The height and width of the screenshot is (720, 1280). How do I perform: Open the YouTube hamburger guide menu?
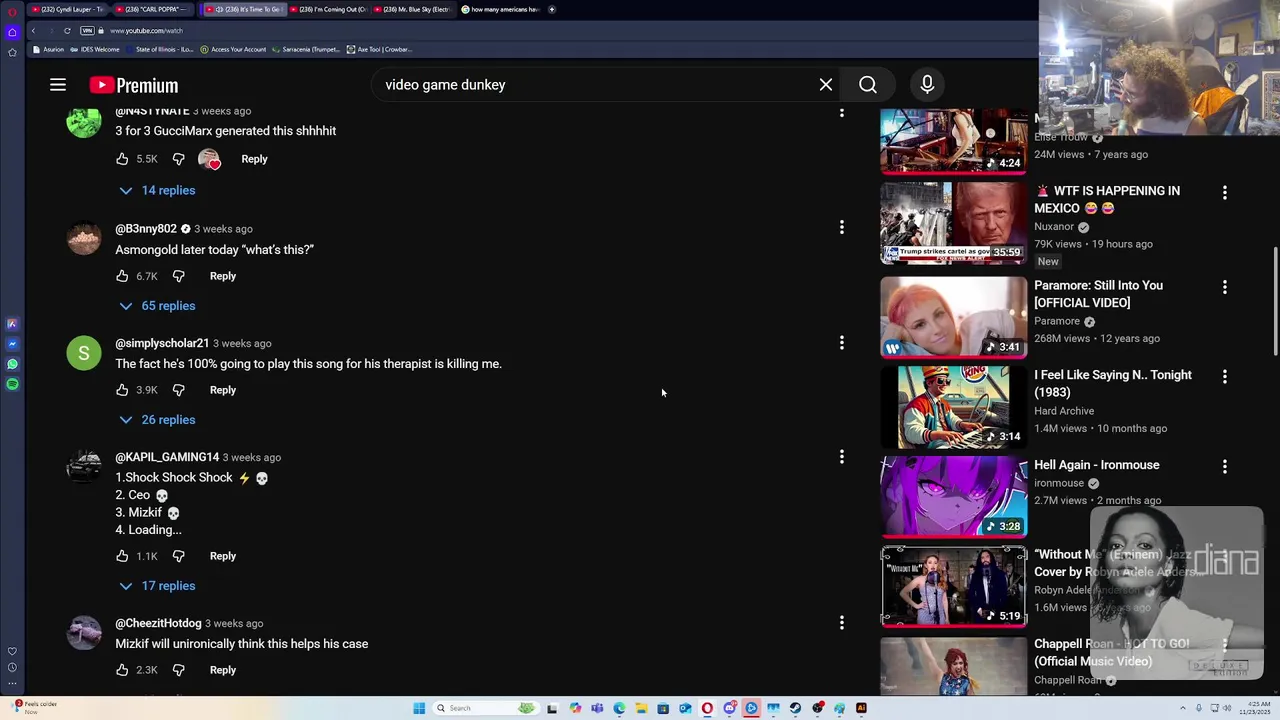point(58,85)
